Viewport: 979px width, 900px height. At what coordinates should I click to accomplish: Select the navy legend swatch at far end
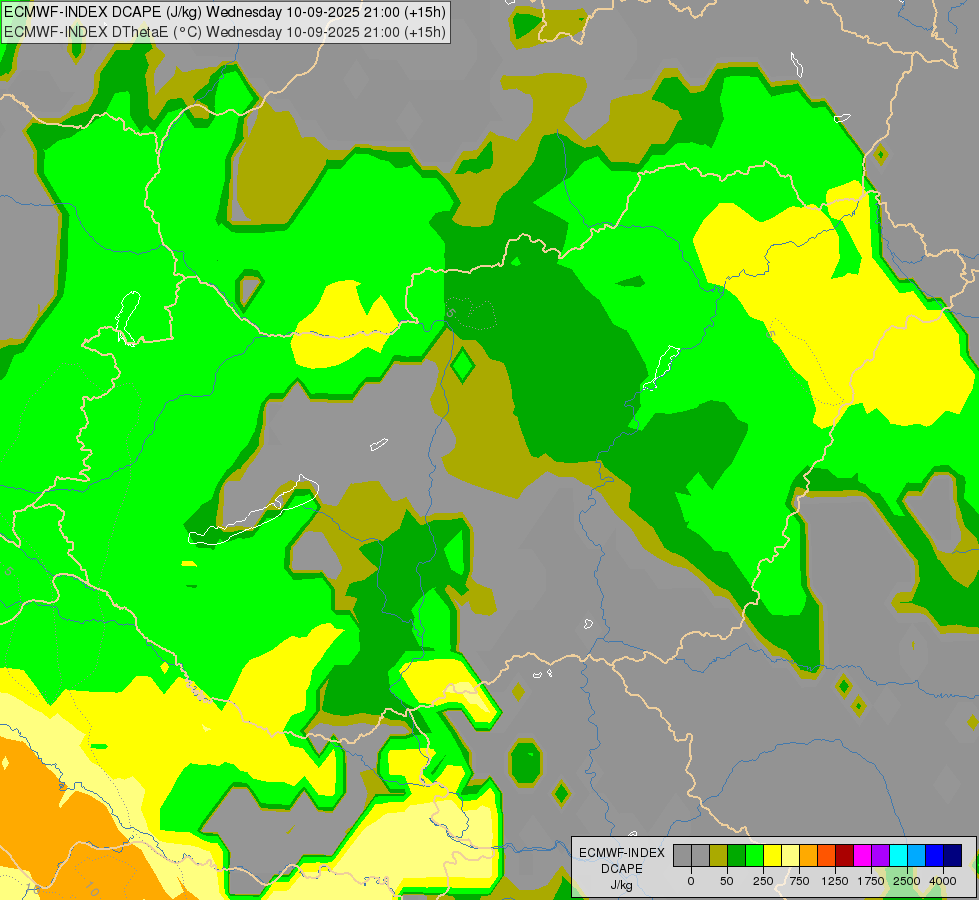(x=953, y=855)
